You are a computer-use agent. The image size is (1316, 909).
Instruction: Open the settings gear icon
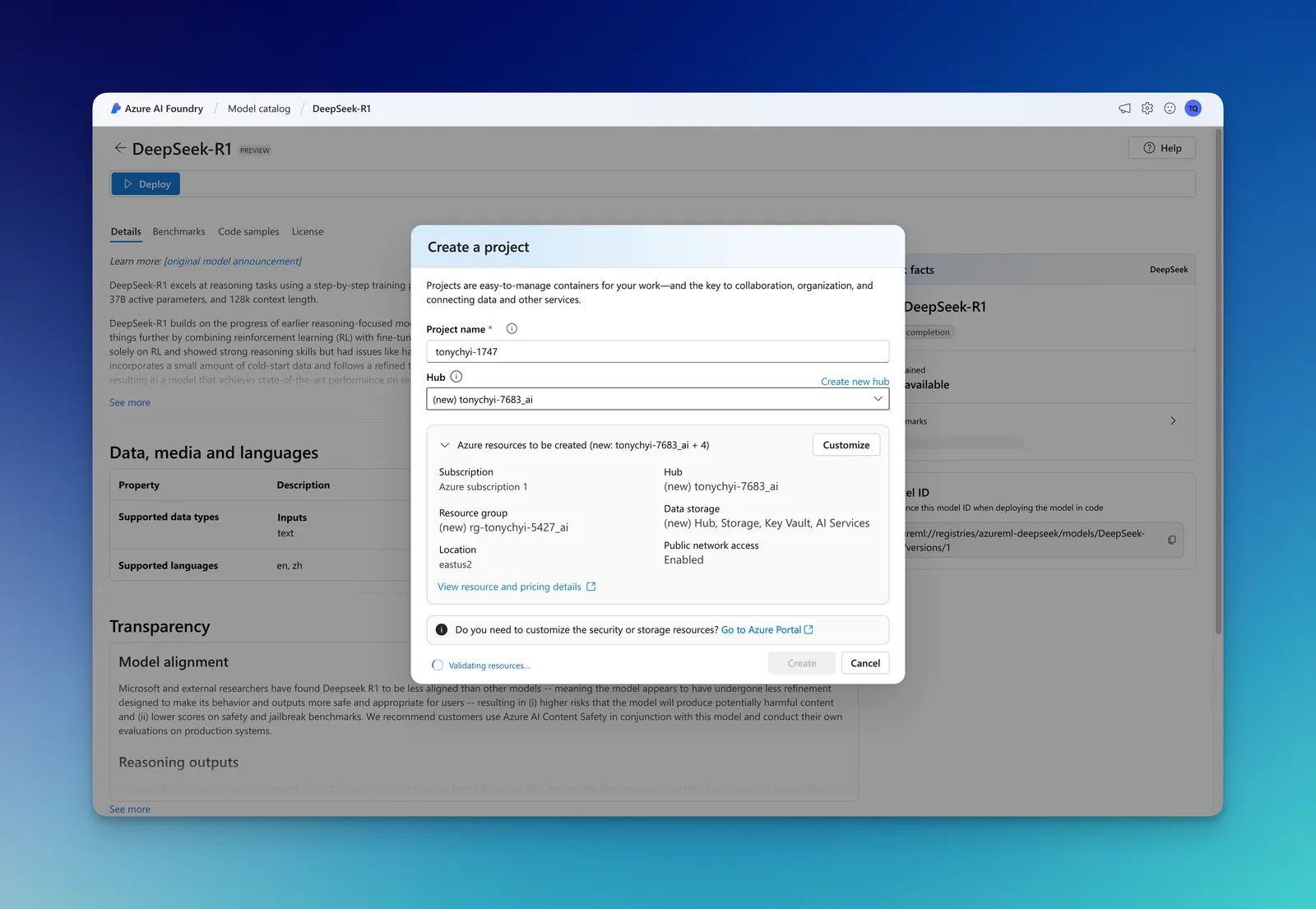coord(1147,109)
